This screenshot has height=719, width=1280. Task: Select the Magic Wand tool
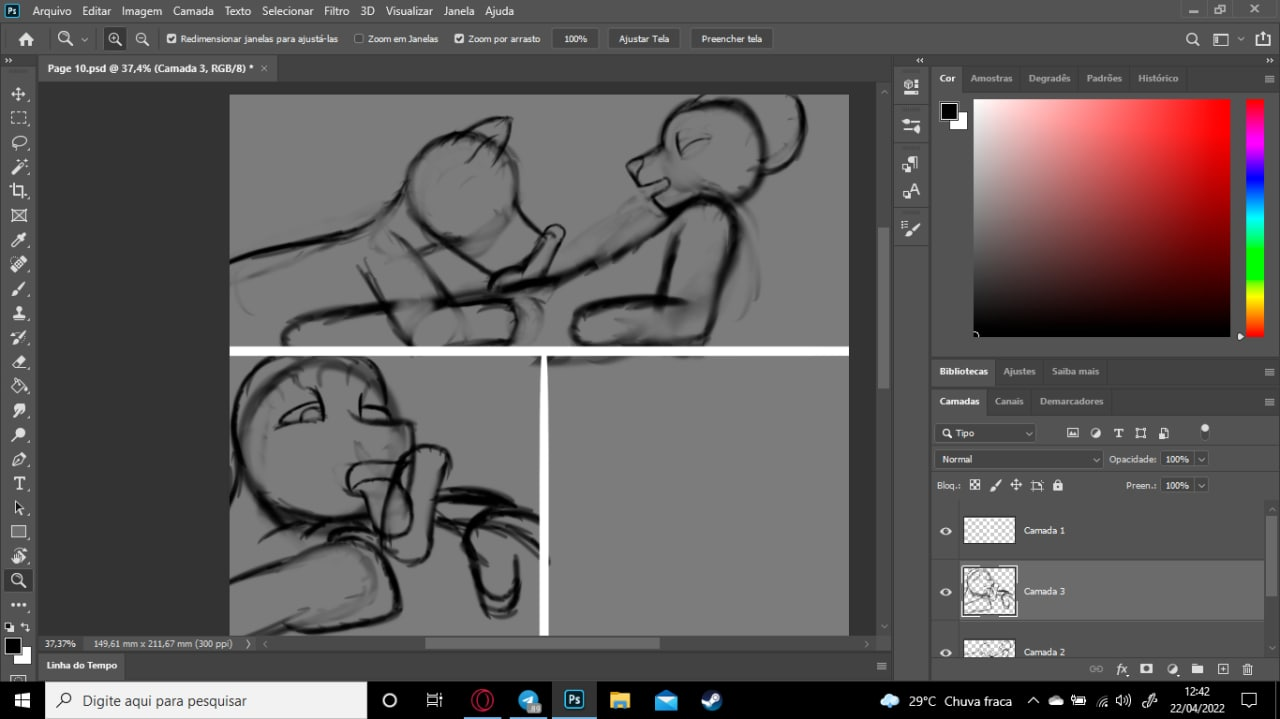[x=18, y=167]
